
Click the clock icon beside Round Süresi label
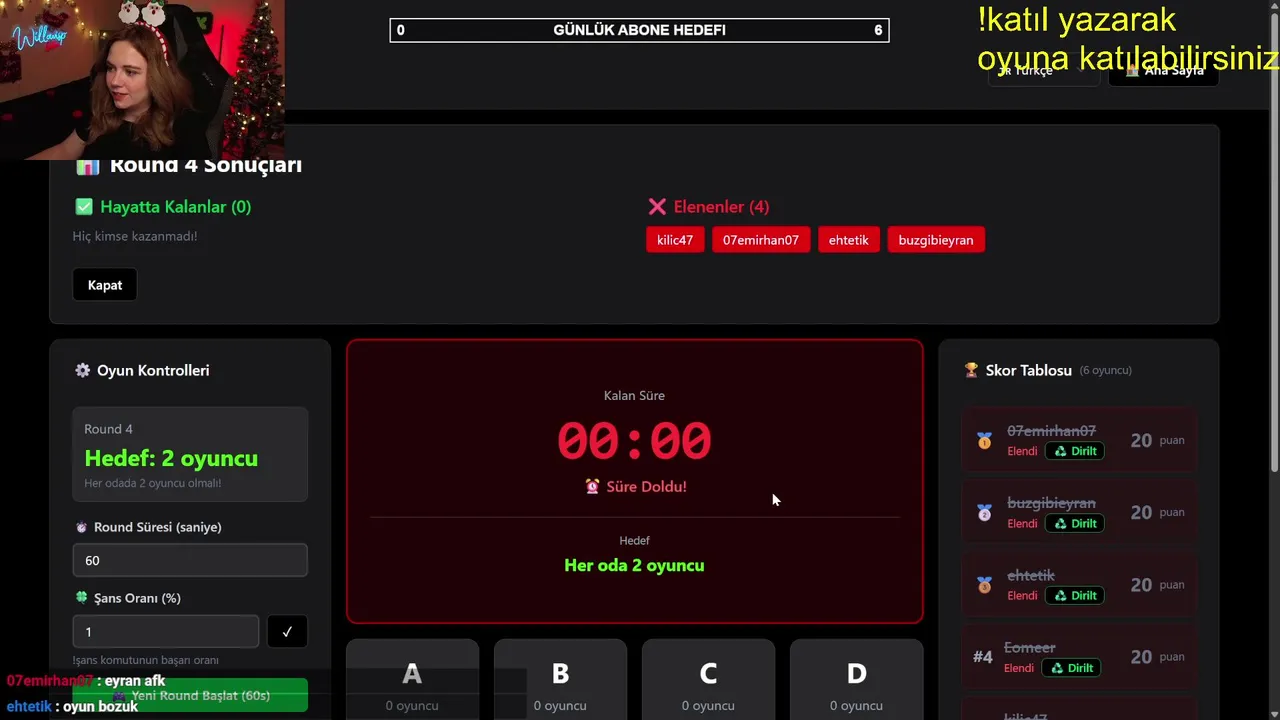(82, 527)
